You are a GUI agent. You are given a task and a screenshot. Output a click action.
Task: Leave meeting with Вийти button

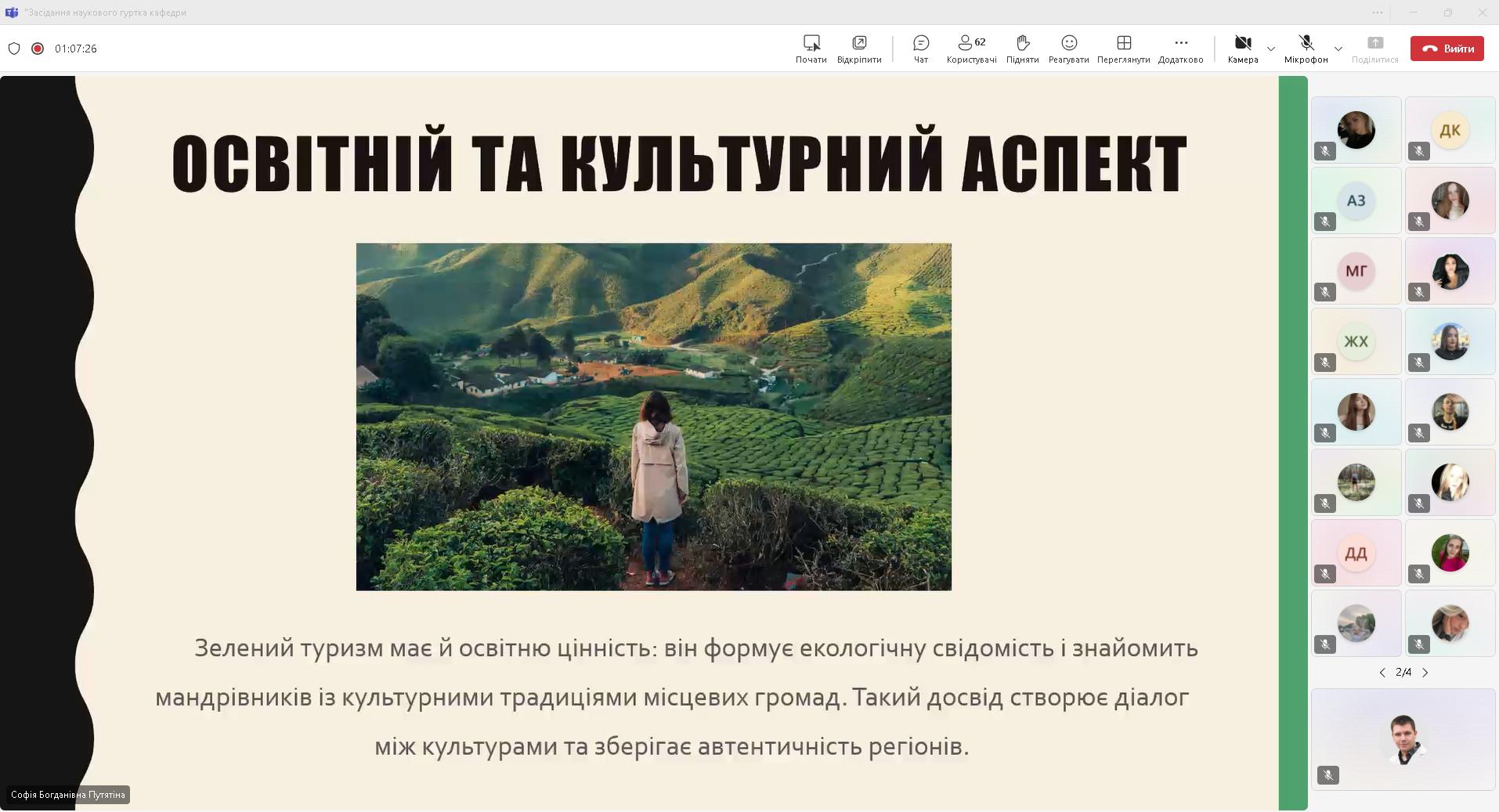[1447, 49]
